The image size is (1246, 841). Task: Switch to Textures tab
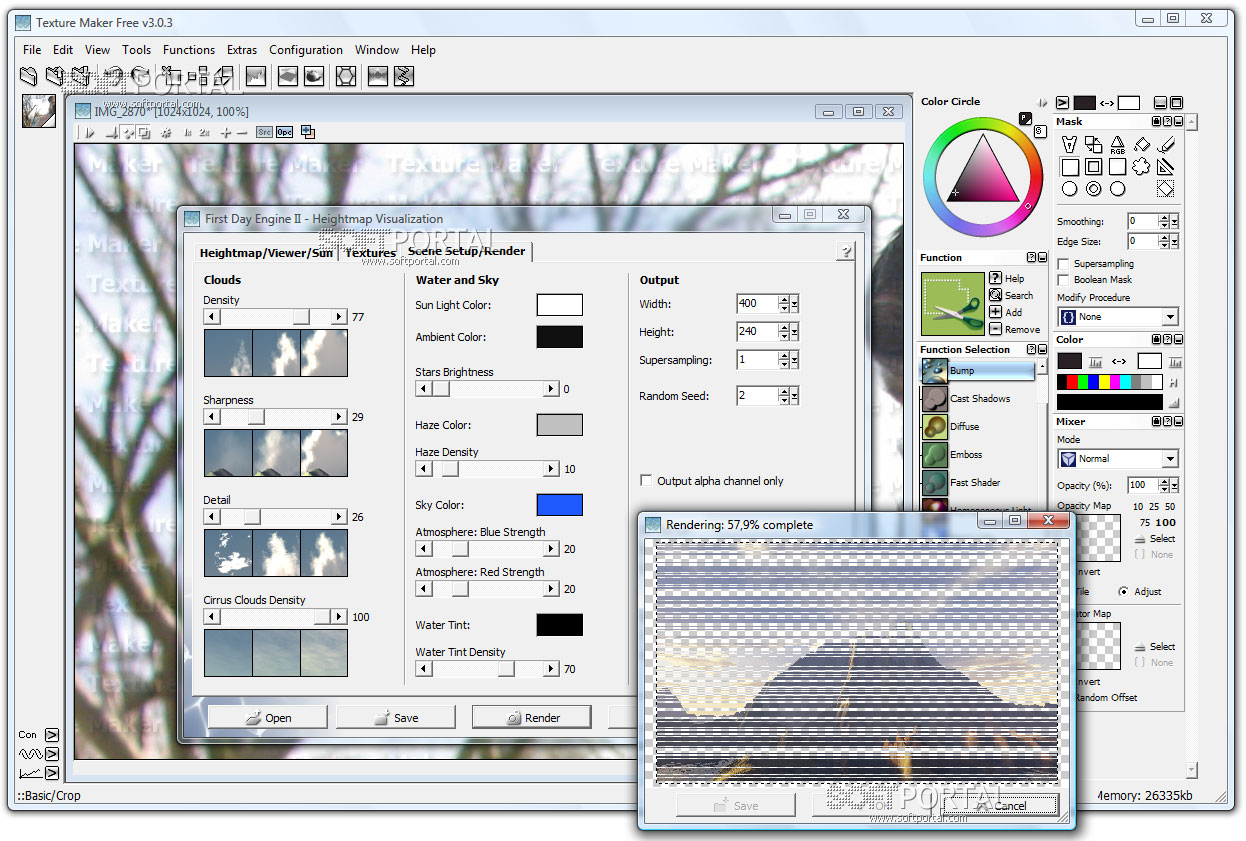[371, 253]
